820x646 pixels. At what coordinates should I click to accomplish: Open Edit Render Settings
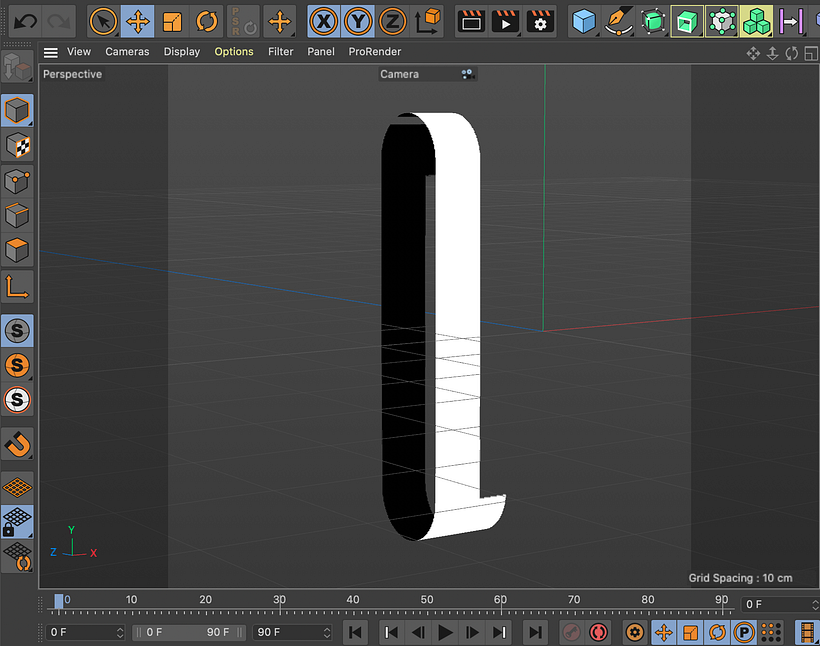539,21
